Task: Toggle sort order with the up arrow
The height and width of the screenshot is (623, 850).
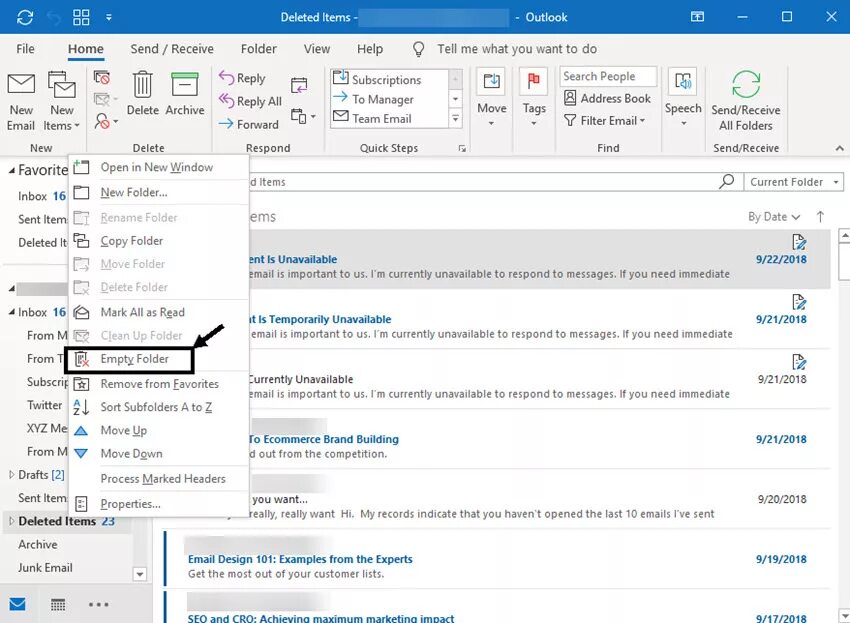Action: click(x=820, y=217)
